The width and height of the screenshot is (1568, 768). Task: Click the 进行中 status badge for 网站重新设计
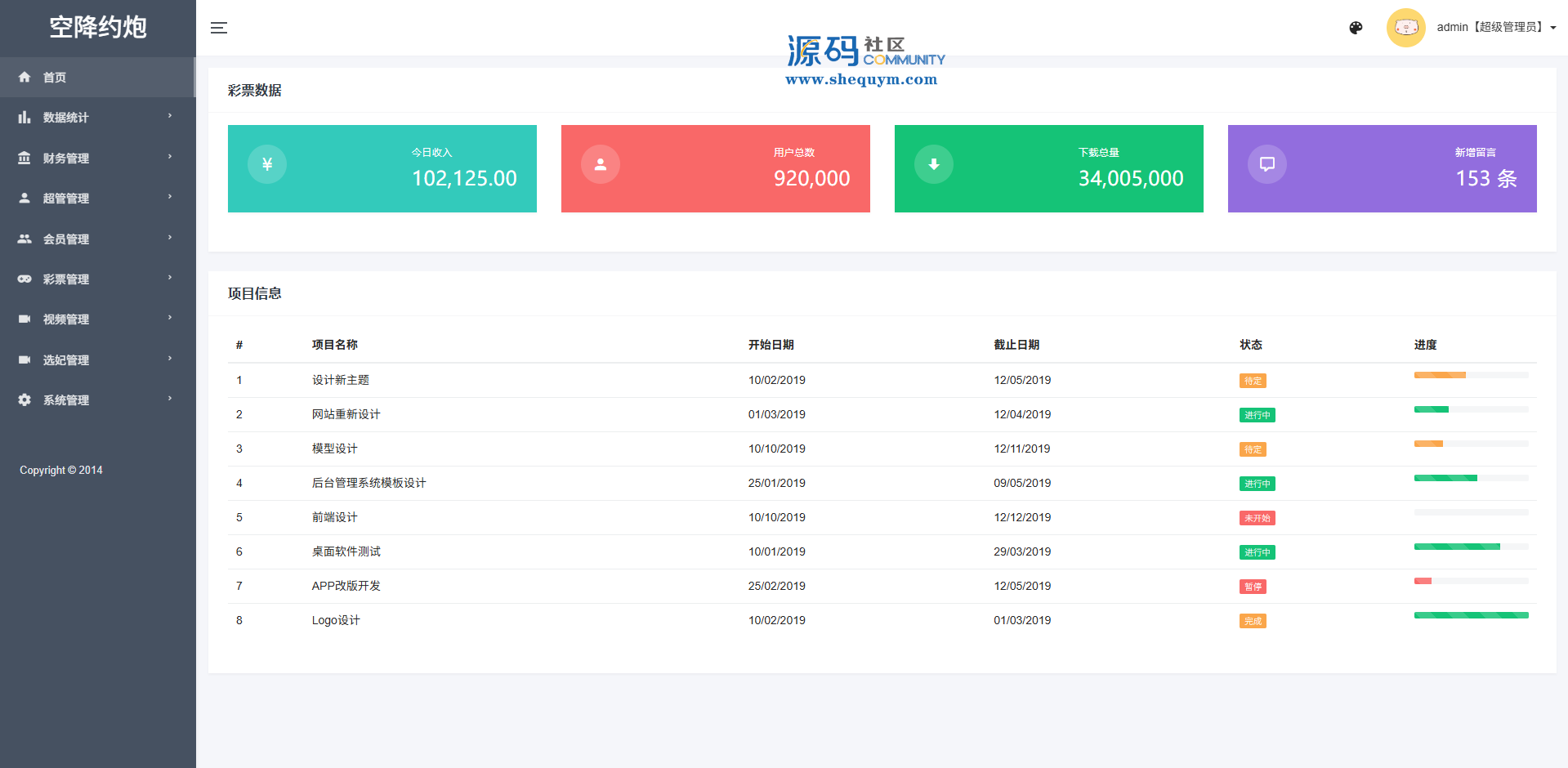pos(1257,415)
